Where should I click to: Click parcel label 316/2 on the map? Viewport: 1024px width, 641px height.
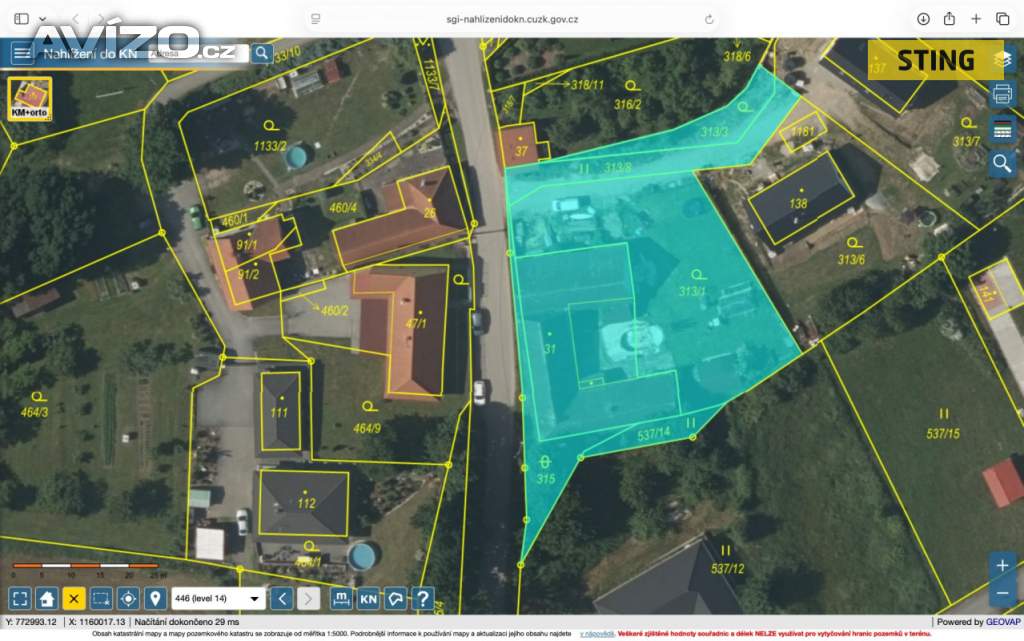(x=627, y=104)
